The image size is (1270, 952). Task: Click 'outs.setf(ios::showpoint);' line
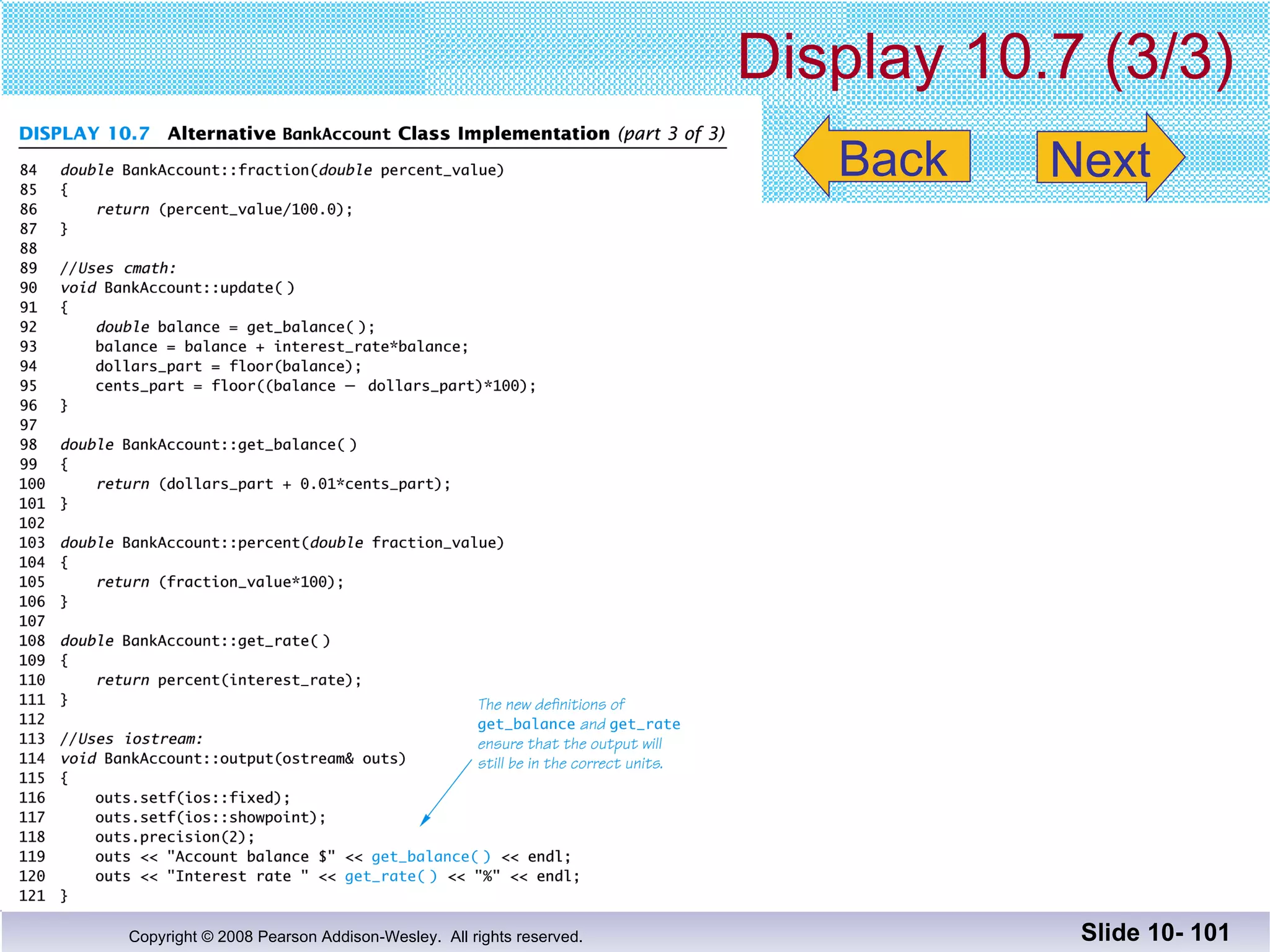click(211, 818)
